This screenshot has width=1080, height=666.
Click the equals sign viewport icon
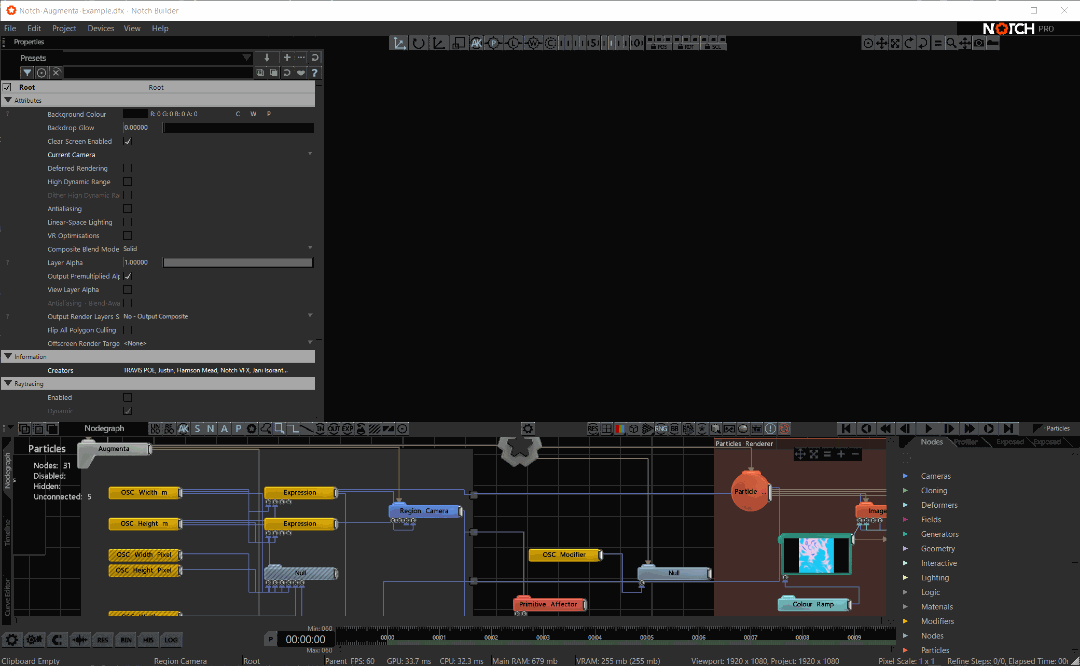click(x=937, y=43)
